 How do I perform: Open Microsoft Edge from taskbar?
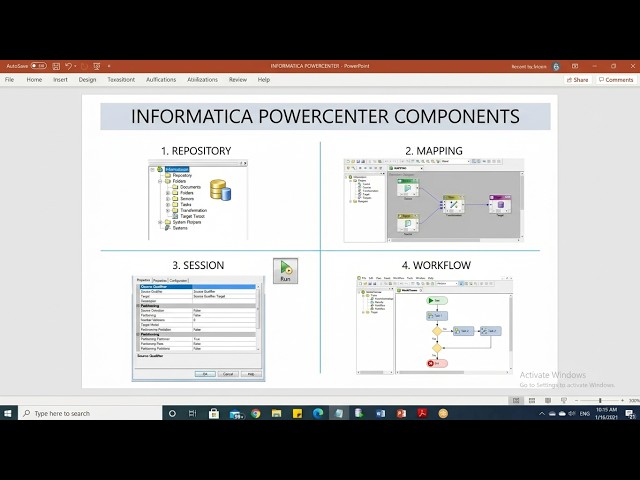coord(318,413)
